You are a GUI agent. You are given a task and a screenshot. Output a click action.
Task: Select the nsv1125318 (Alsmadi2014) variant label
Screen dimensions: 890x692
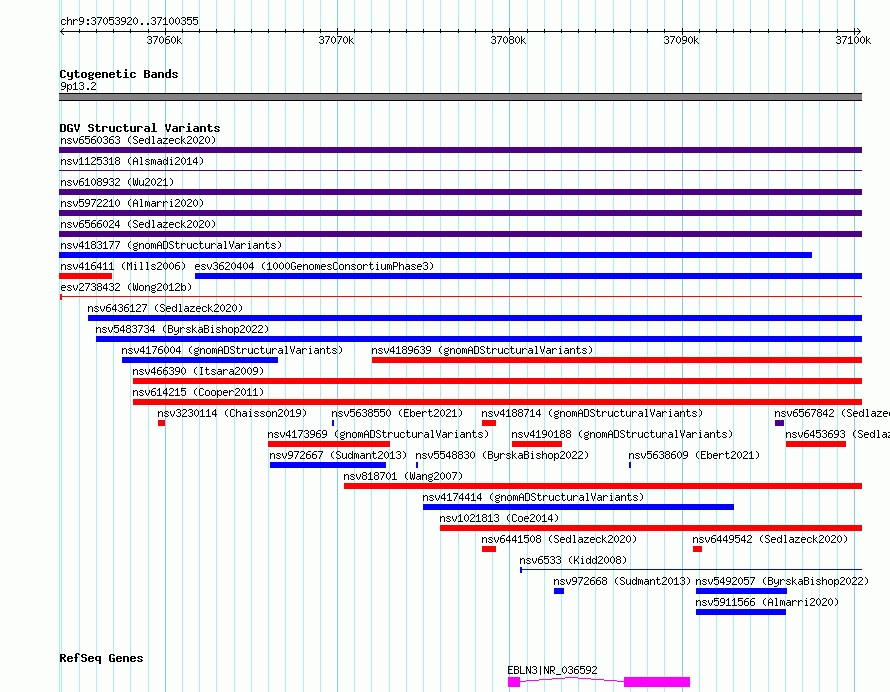click(132, 161)
